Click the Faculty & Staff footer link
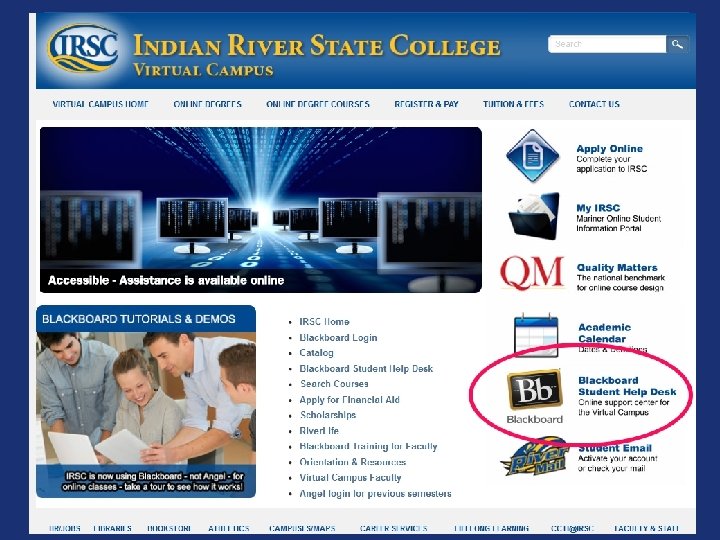This screenshot has width=720, height=540. pyautogui.click(x=646, y=529)
